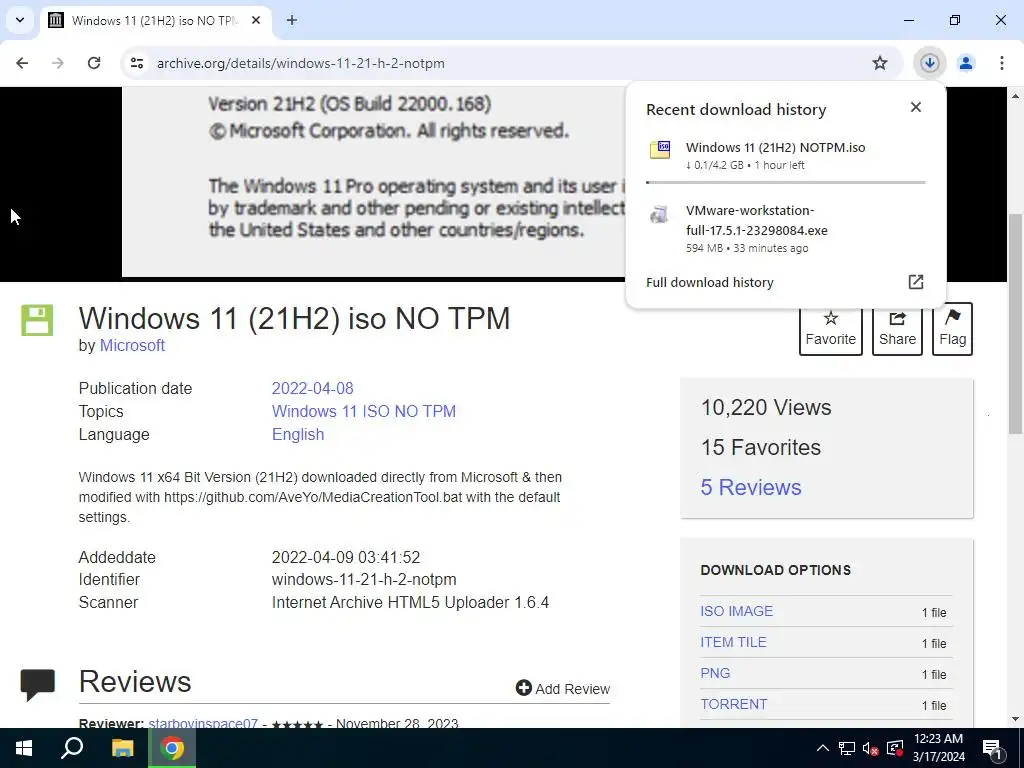Click the Addeddate value 2022-04-09 03:41:52
Viewport: 1024px width, 768px height.
pos(345,557)
